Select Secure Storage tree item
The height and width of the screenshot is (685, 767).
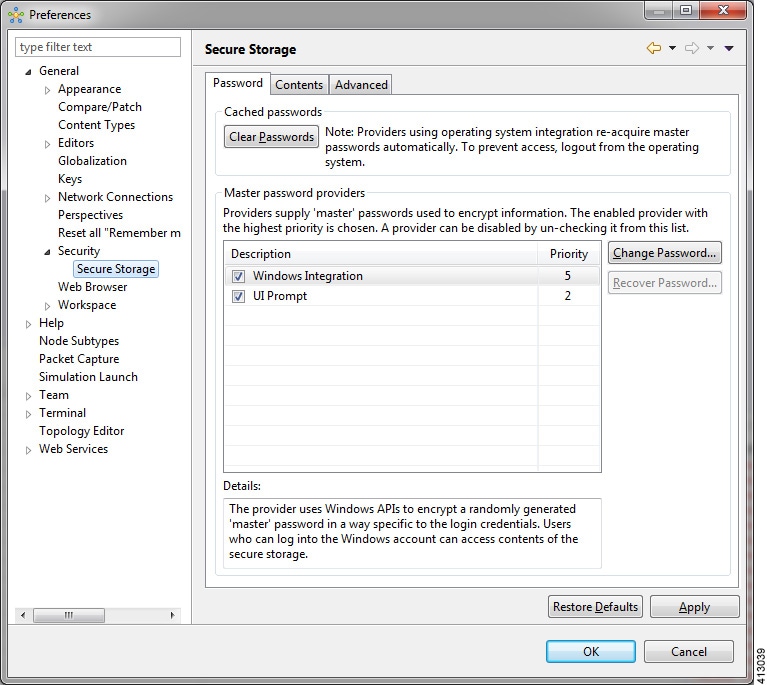pos(116,269)
